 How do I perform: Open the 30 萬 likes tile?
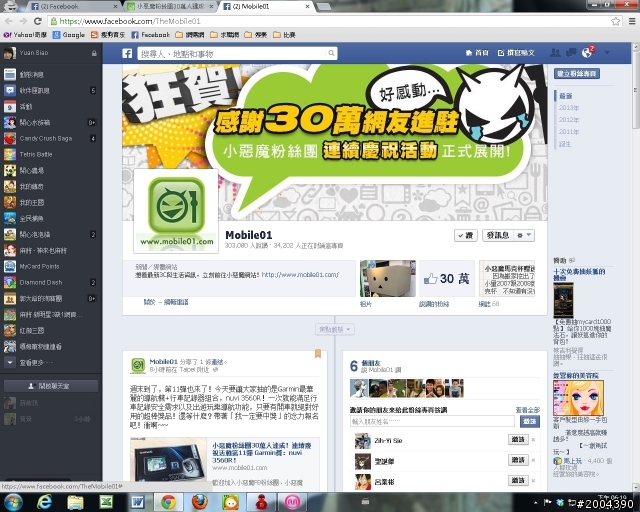pos(447,278)
